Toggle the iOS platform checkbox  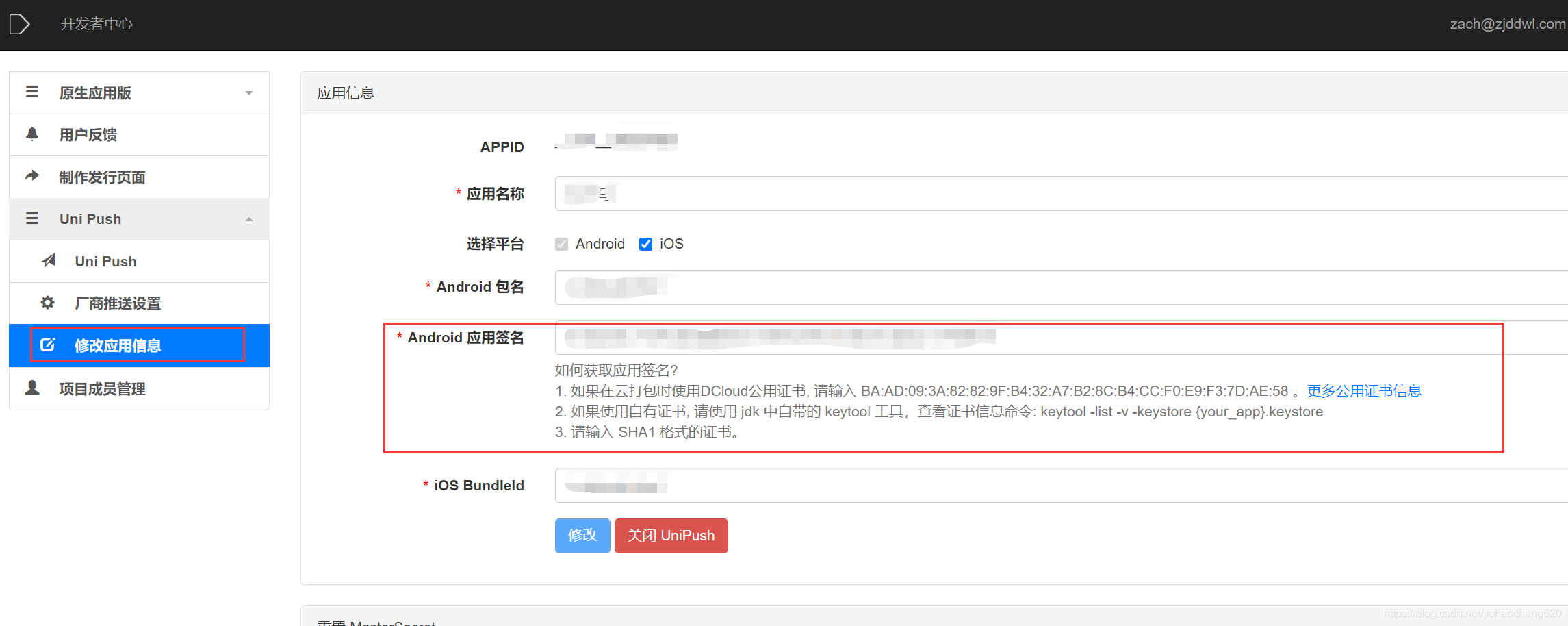pos(645,245)
